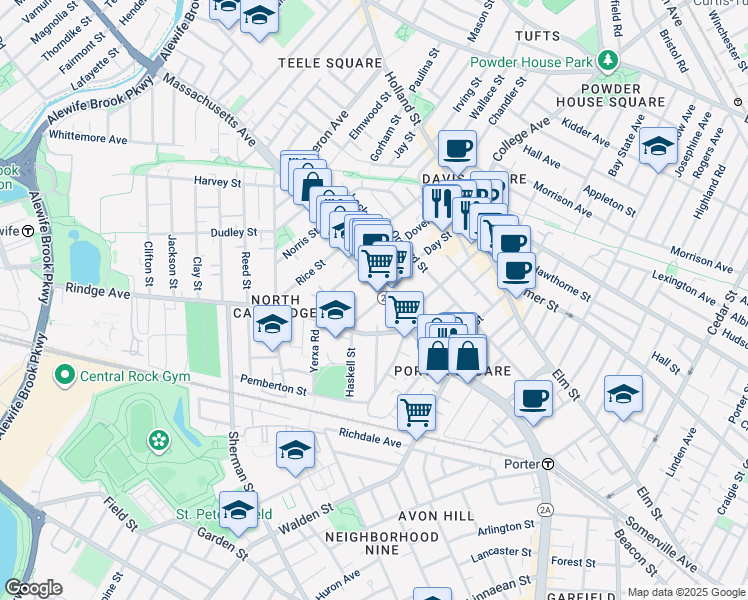
Task: Open the left shopping bag marker at Porter Square
Action: 436,357
